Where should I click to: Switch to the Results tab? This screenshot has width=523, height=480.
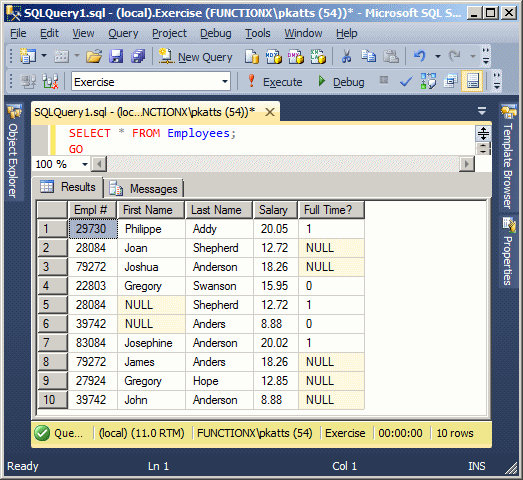tap(68, 187)
